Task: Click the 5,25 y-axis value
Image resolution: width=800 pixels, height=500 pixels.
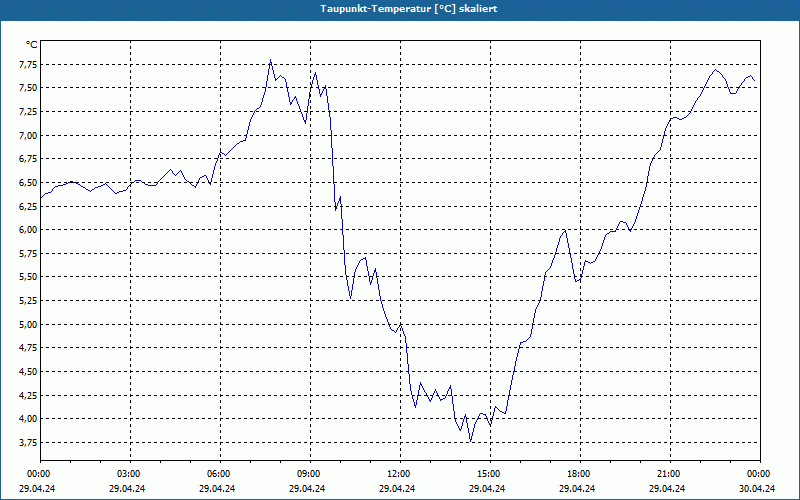Action: (x=29, y=301)
